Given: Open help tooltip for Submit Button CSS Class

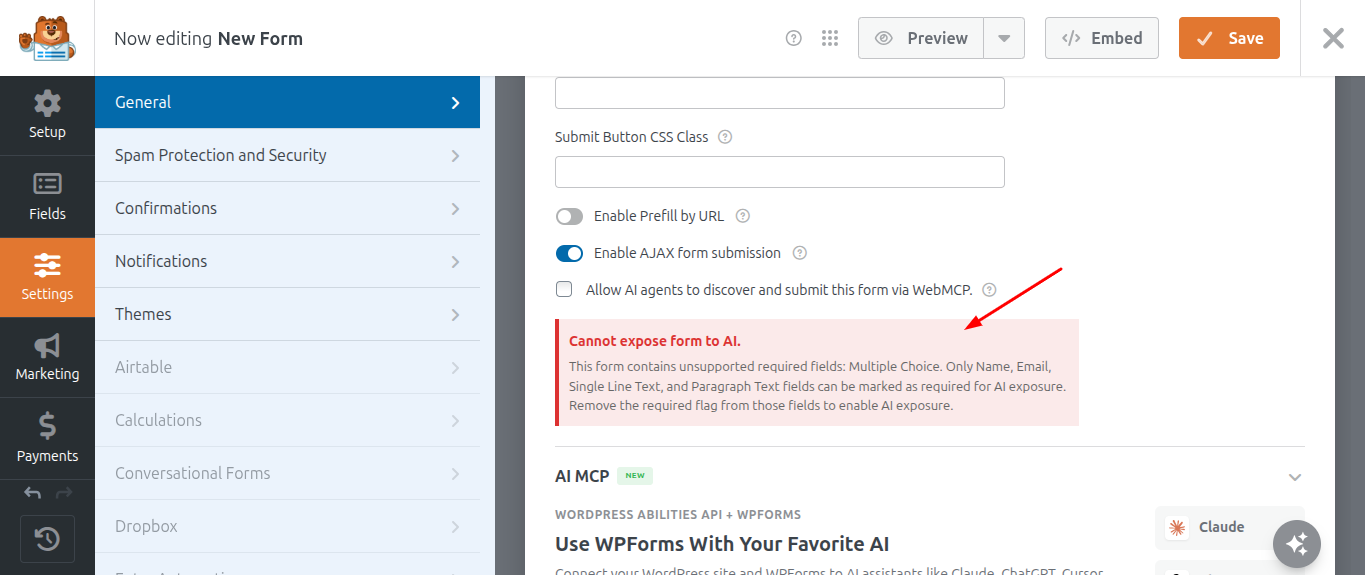Looking at the screenshot, I should (725, 137).
